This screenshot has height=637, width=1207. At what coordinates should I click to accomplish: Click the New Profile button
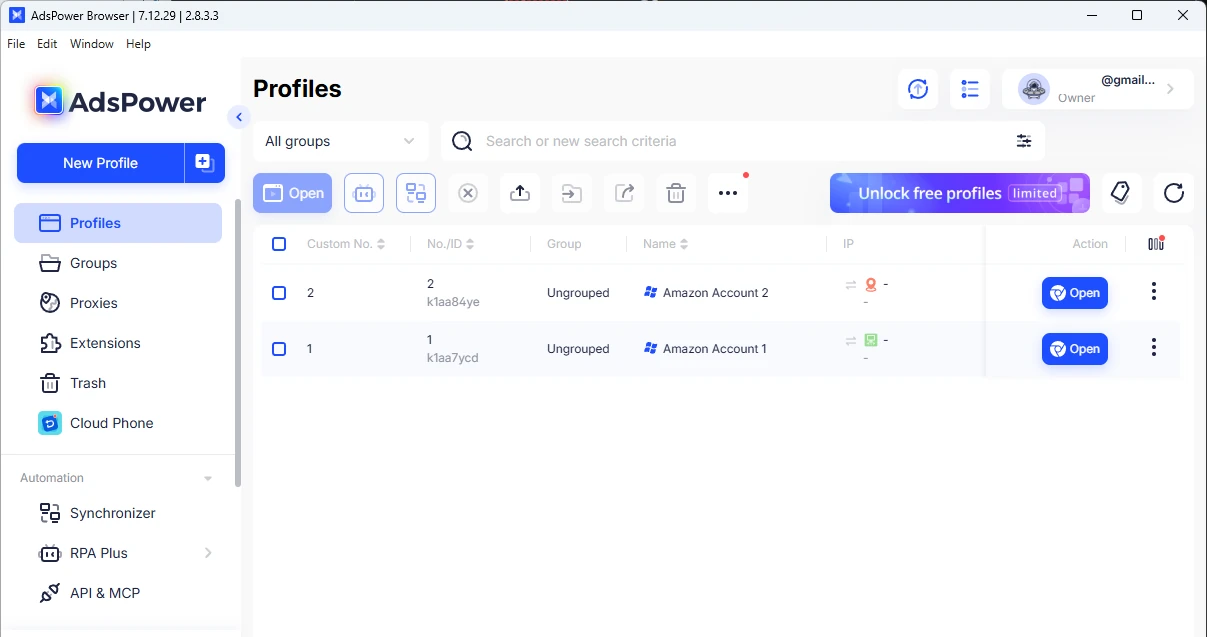pyautogui.click(x=100, y=163)
